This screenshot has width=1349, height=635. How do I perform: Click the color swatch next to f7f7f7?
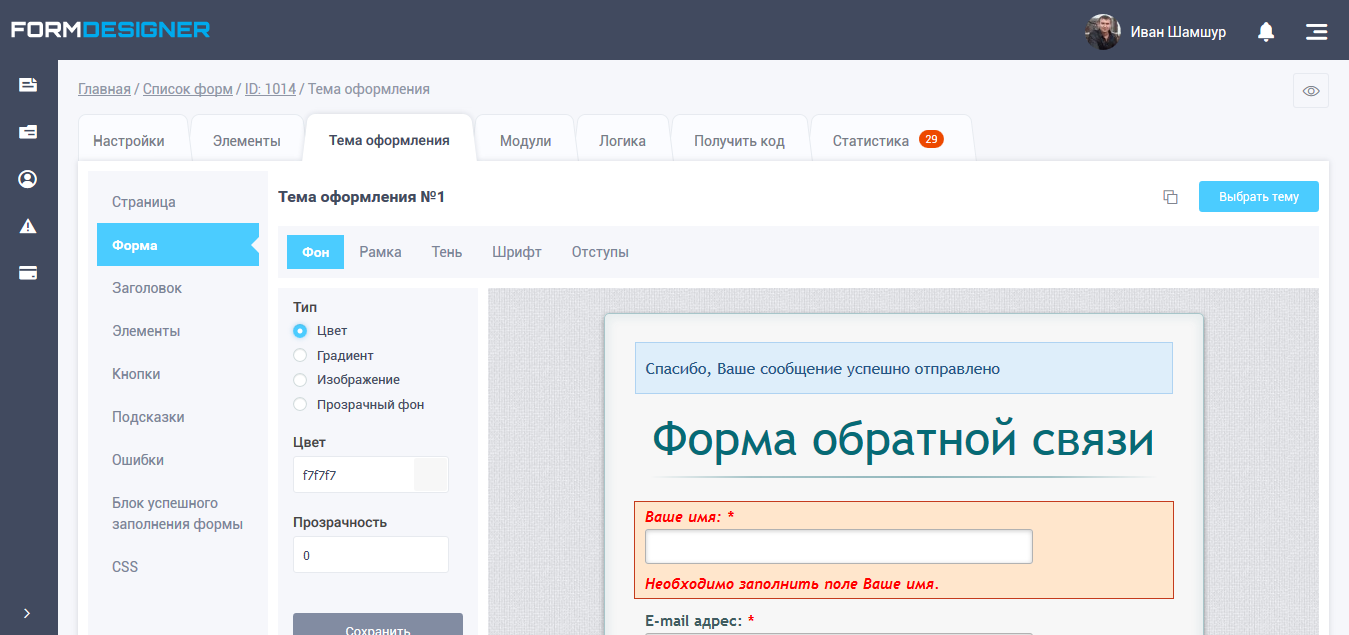tap(431, 475)
